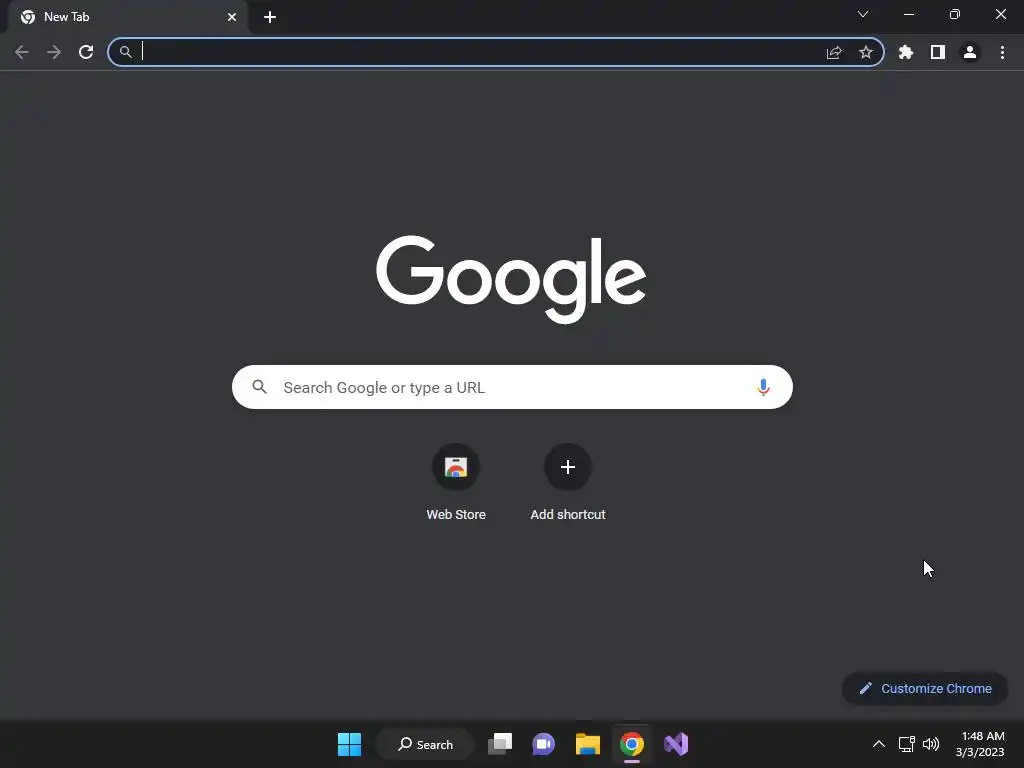Close the New Tab tab
Screen dimensions: 1024x768
coord(232,17)
